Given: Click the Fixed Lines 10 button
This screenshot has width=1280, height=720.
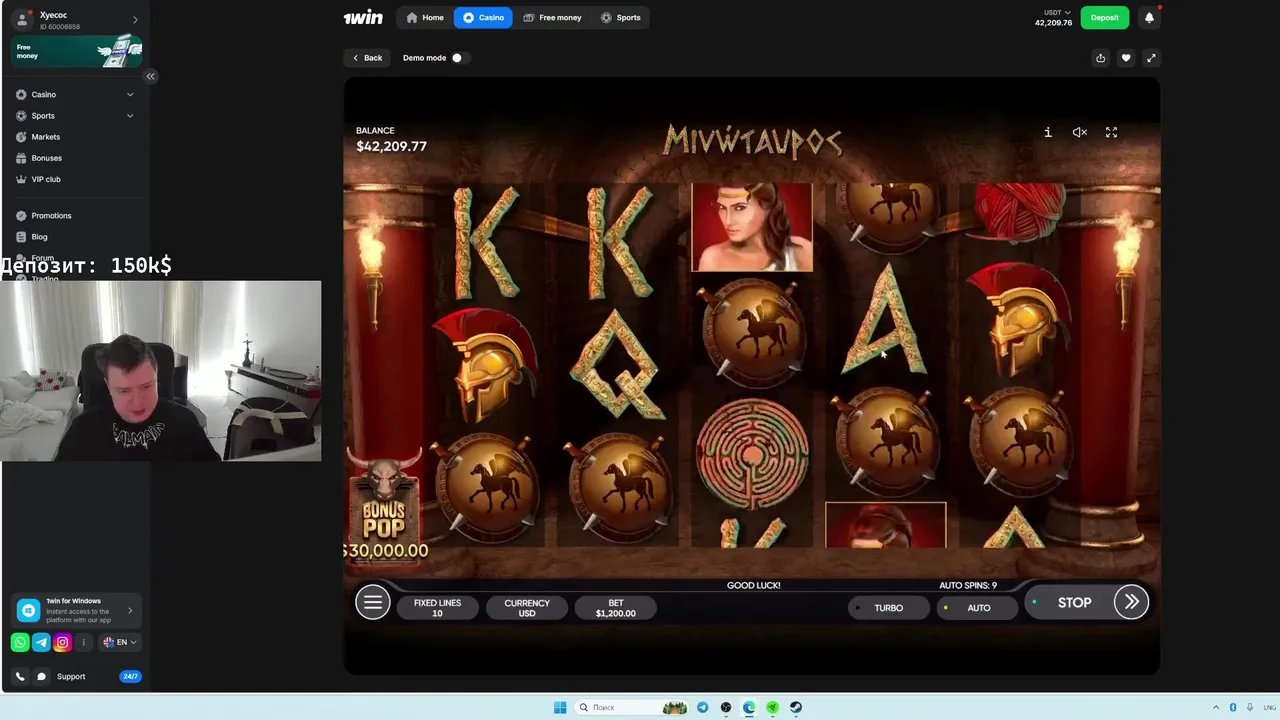Looking at the screenshot, I should (438, 608).
